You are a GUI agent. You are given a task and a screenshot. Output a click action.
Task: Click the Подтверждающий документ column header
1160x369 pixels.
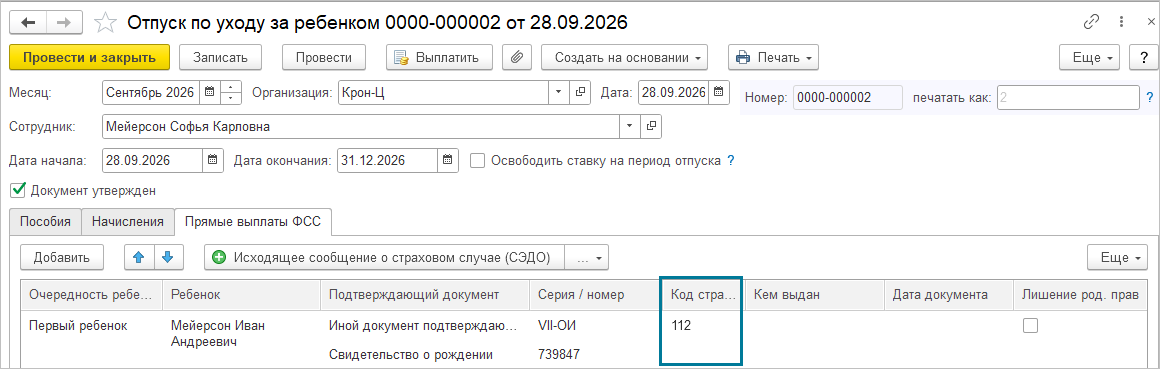coord(425,294)
